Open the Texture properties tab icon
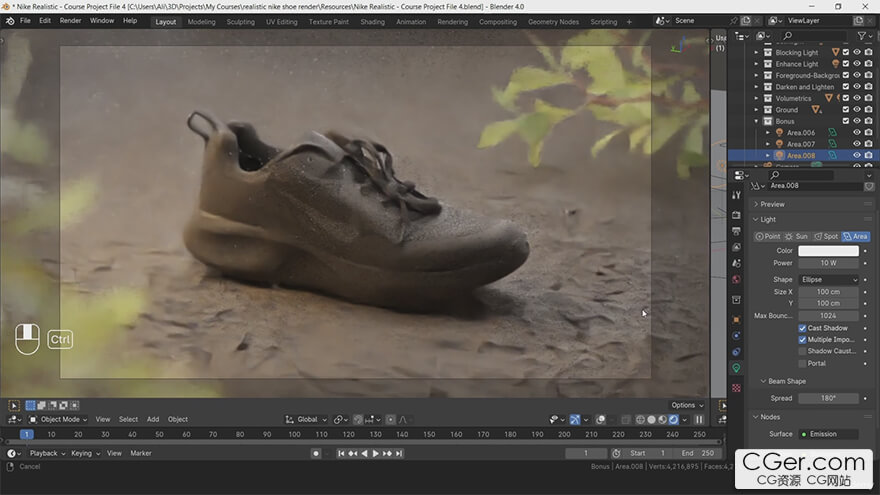Viewport: 880px width, 495px height. [x=736, y=388]
